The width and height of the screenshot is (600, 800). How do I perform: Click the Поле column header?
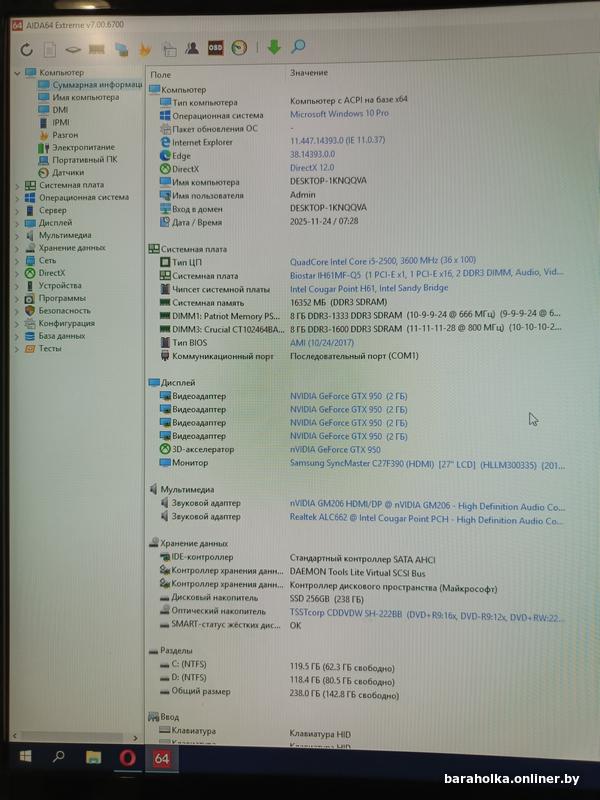pyautogui.click(x=161, y=74)
